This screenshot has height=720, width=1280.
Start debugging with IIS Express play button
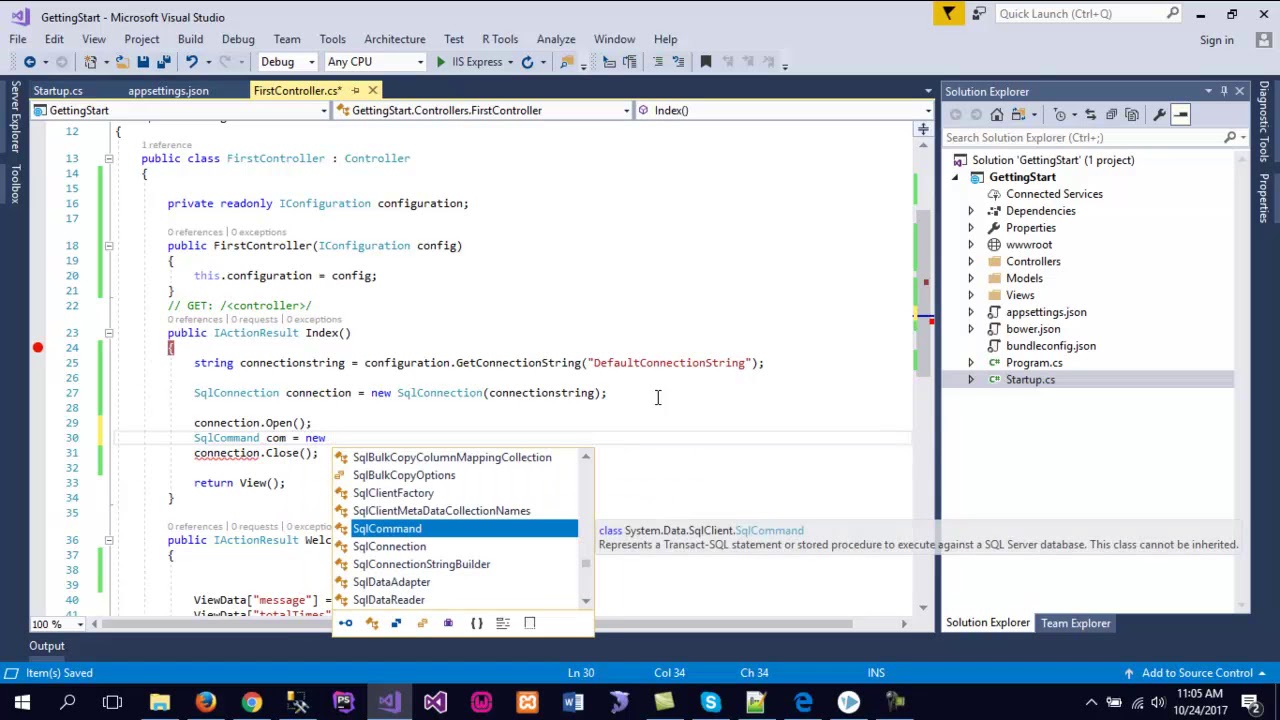(x=441, y=62)
